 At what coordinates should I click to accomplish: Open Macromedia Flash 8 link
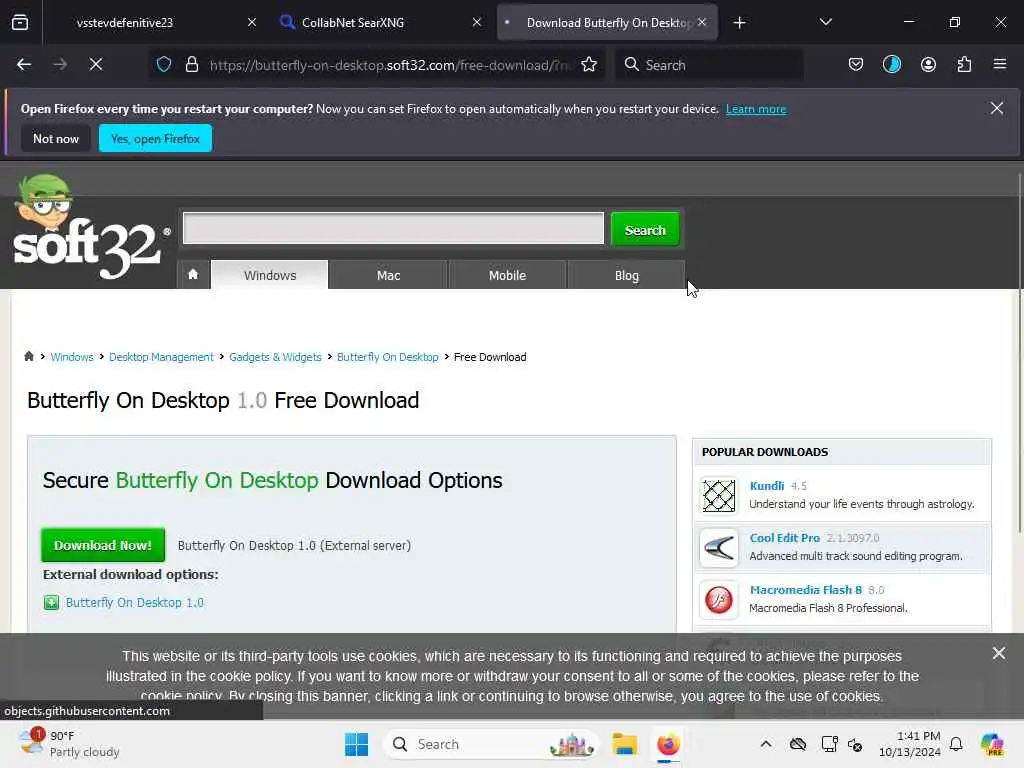pos(806,590)
